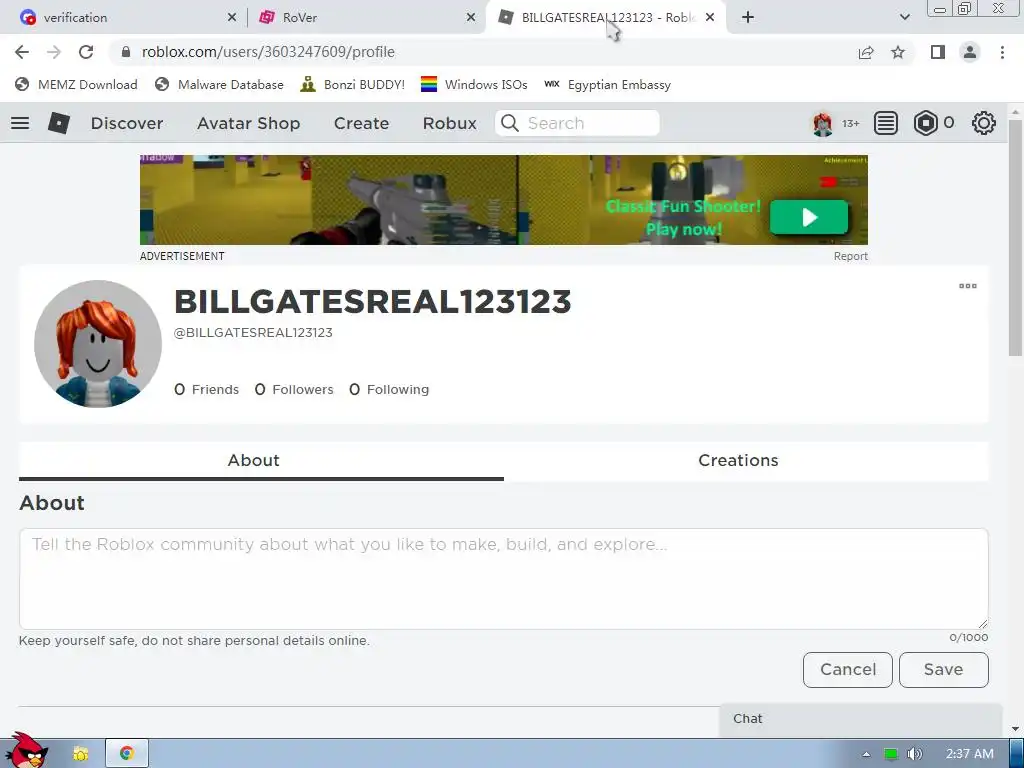Click the Chrome taskbar icon
This screenshot has width=1024, height=768.
tap(127, 754)
